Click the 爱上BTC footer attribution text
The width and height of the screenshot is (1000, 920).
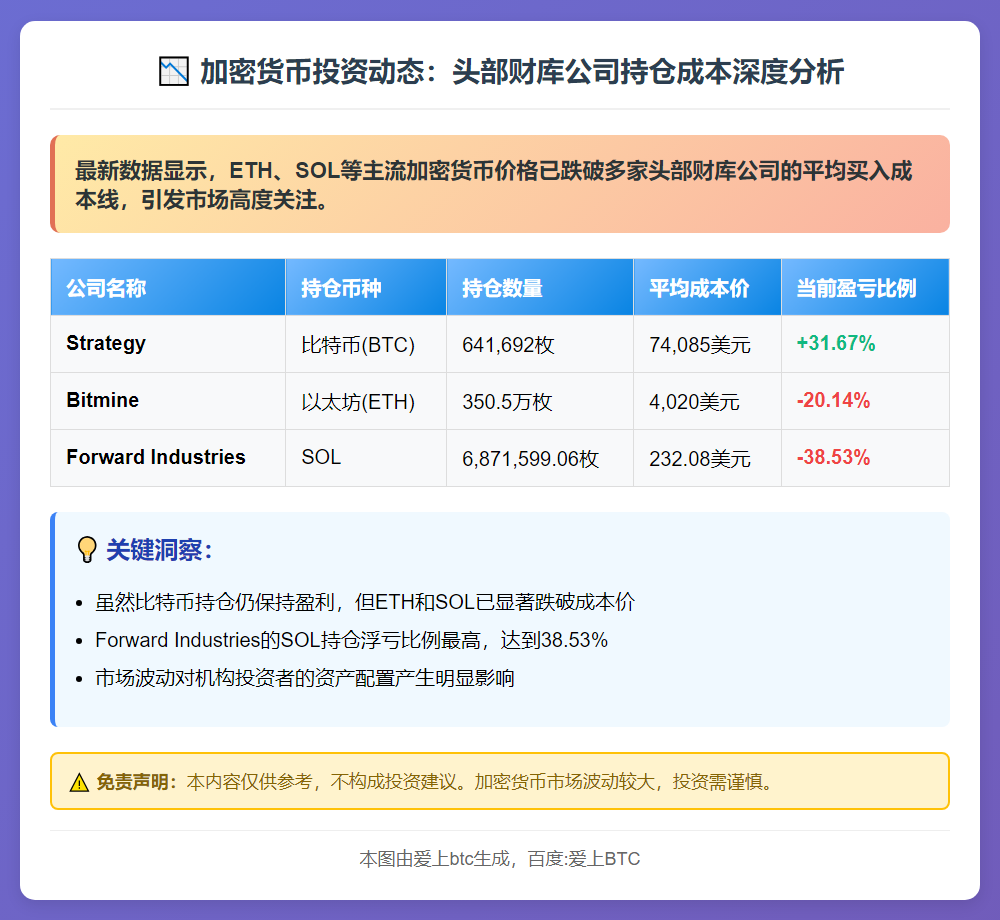tap(500, 858)
